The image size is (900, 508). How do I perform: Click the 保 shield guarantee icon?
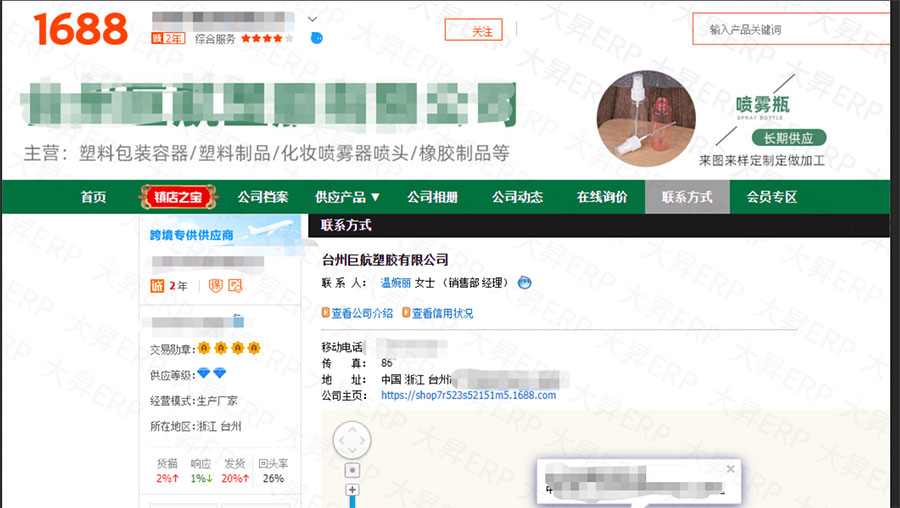click(x=215, y=286)
